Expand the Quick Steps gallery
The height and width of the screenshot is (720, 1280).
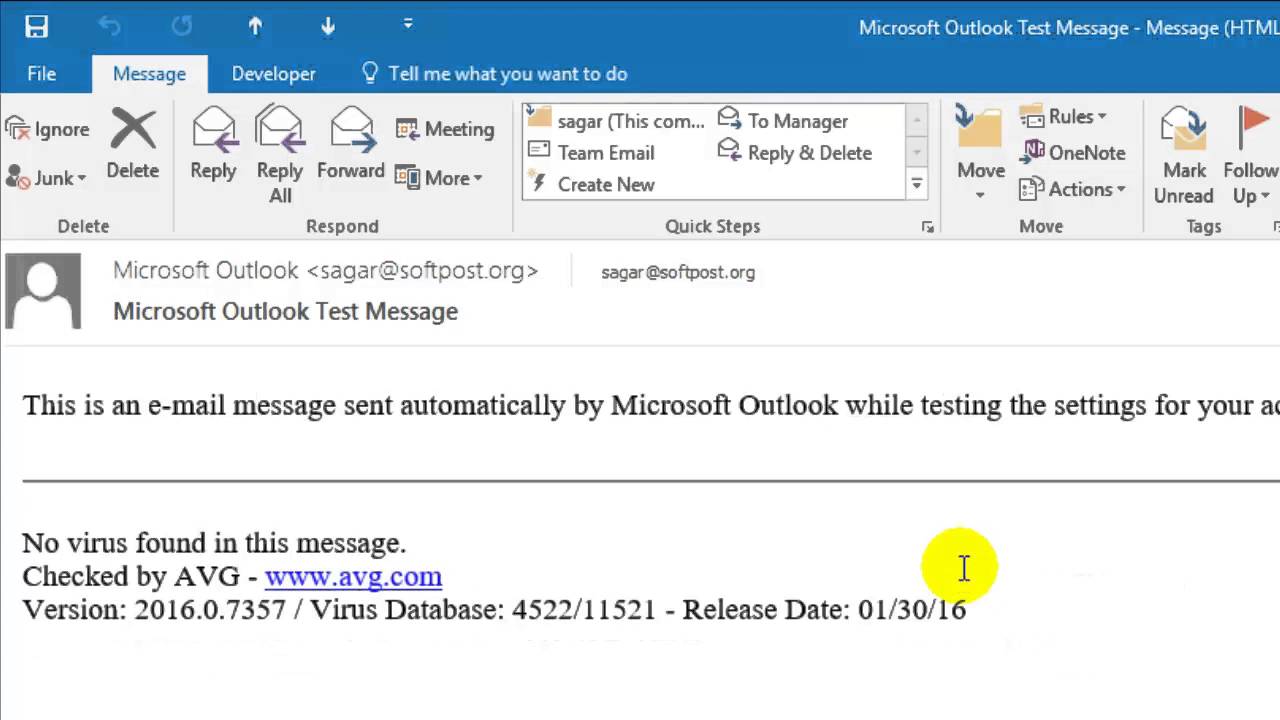click(x=916, y=184)
